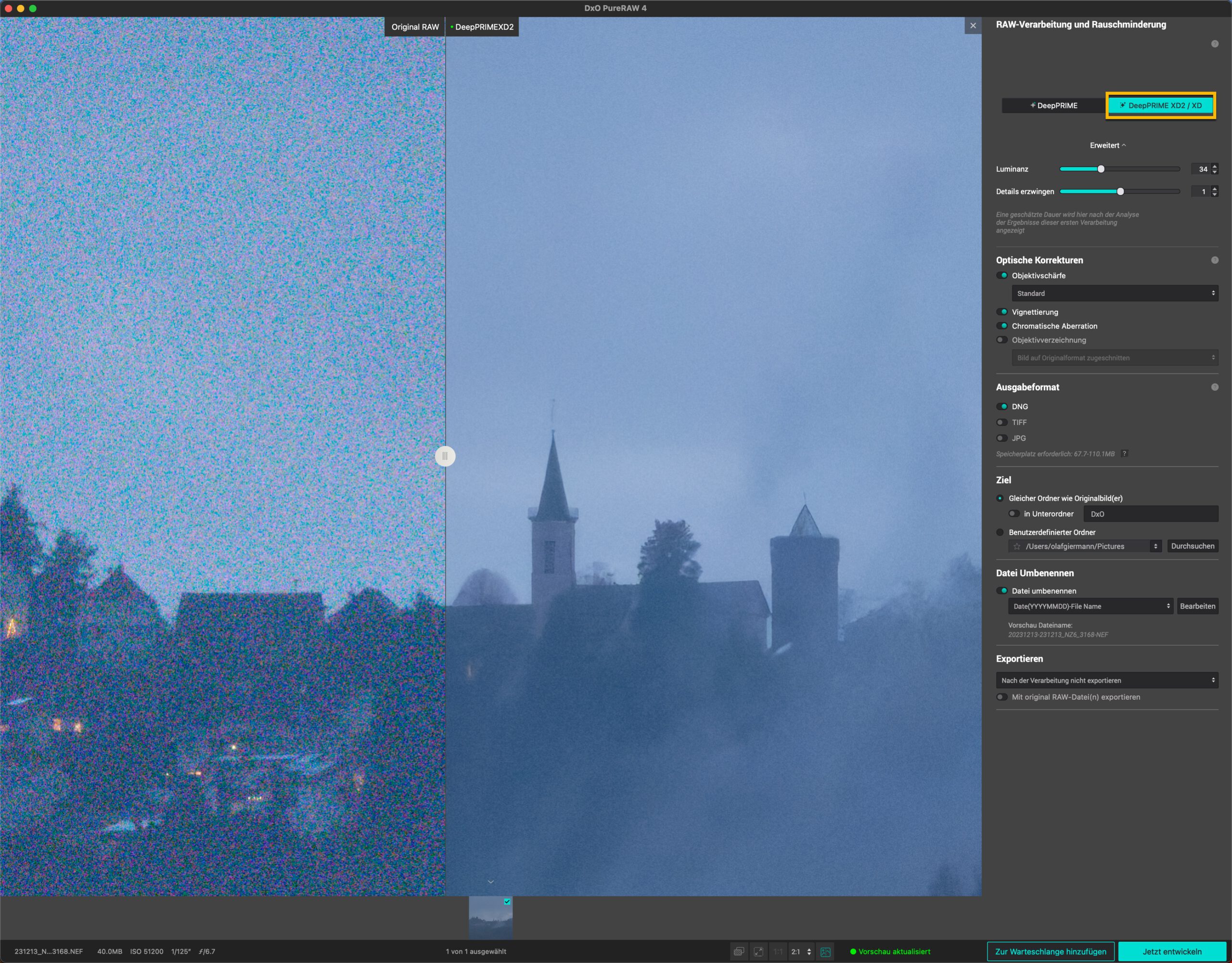Image resolution: width=1232 pixels, height=963 pixels.
Task: Toggle before/after compare image icon
Action: pyautogui.click(x=825, y=952)
